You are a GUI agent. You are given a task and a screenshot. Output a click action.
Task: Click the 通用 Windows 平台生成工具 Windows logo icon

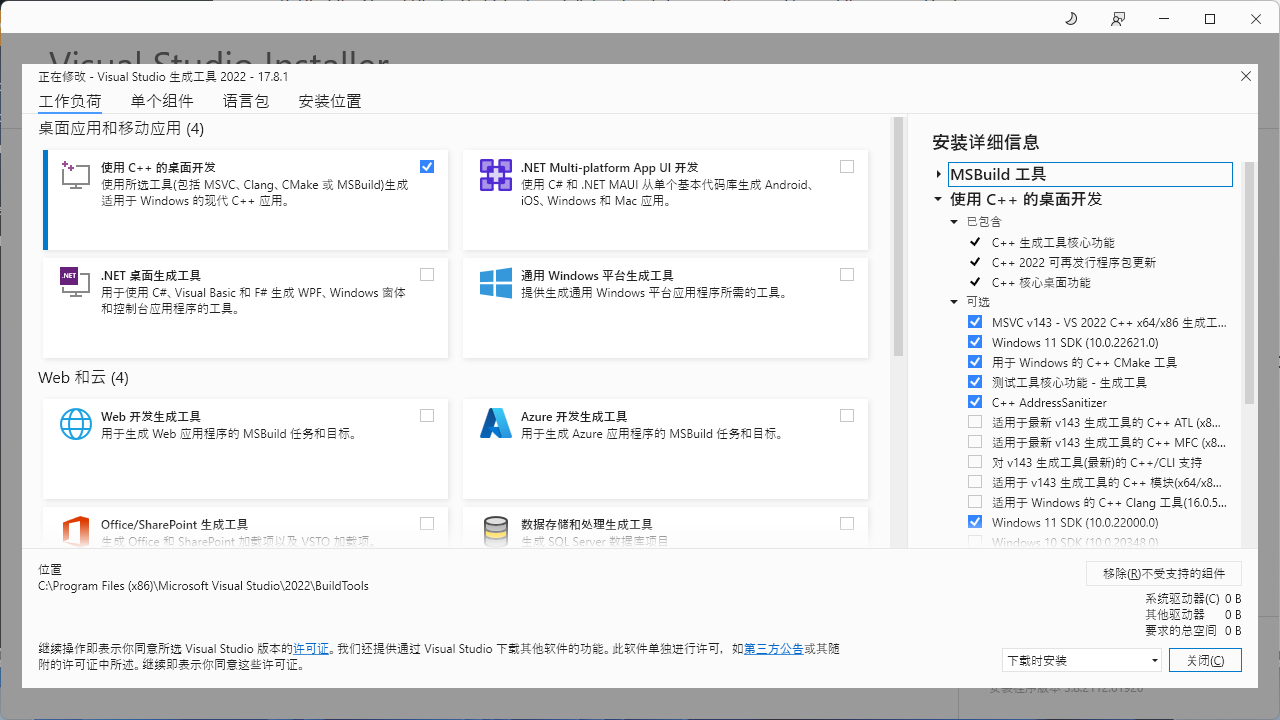[x=496, y=283]
